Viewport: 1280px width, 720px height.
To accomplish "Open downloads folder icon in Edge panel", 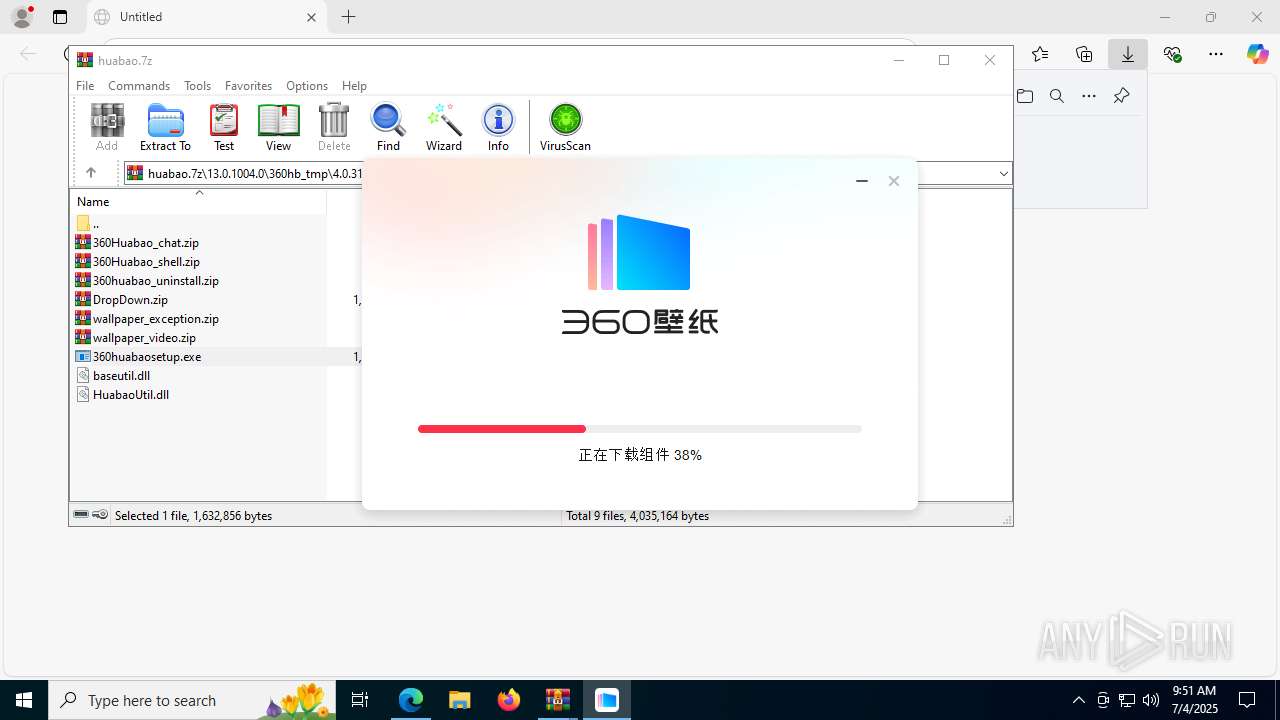I will point(1025,96).
